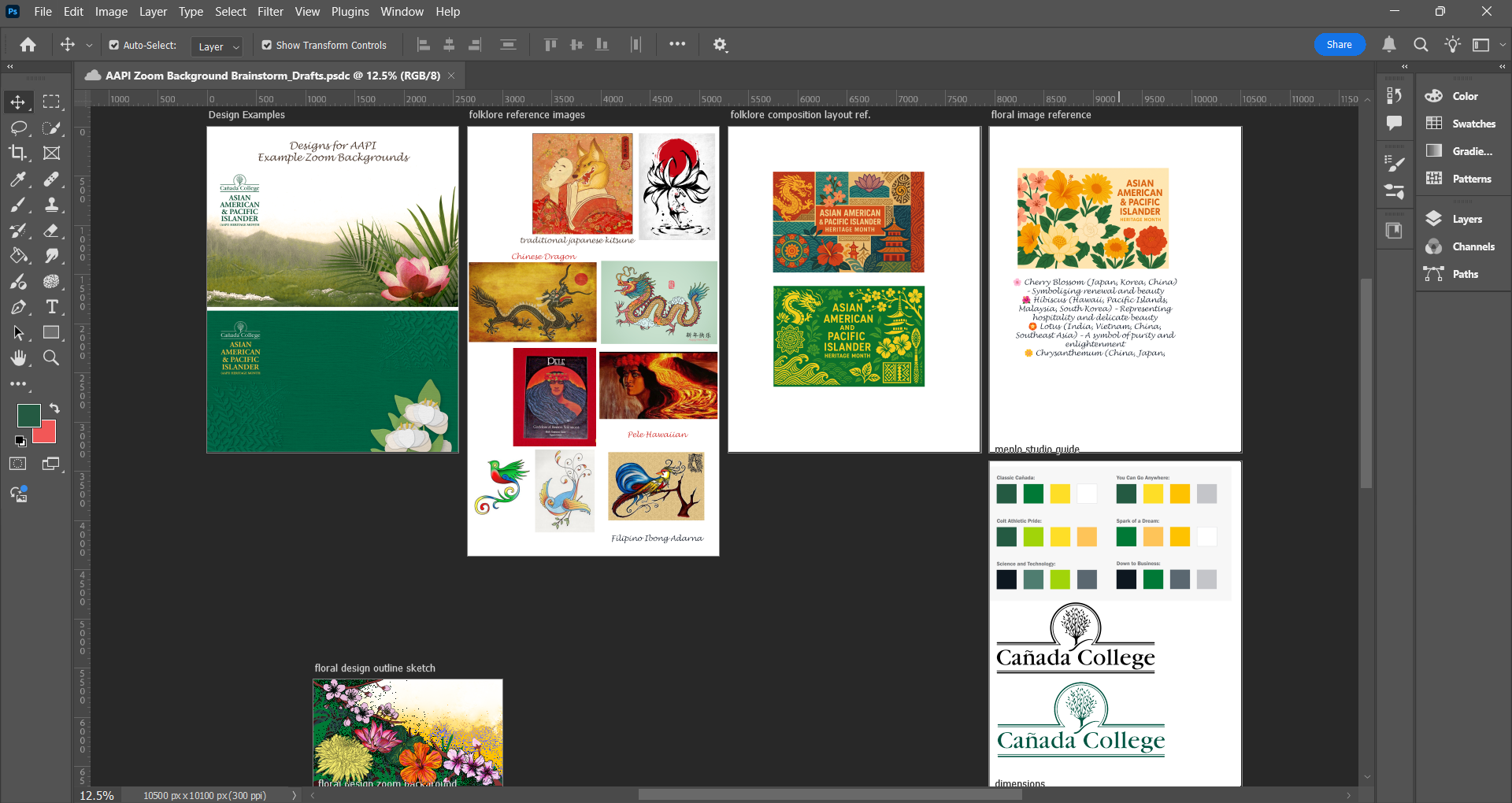Screen dimensions: 1512x803
Task: Select the Hand tool
Action: [x=17, y=358]
